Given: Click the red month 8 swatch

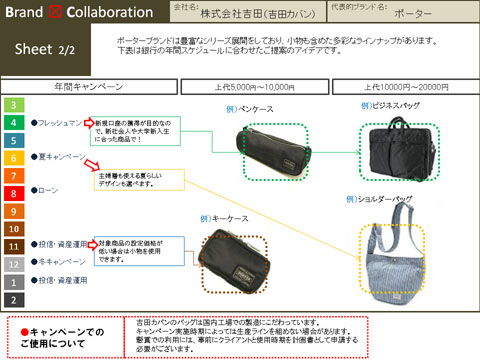Looking at the screenshot, I should (14, 193).
